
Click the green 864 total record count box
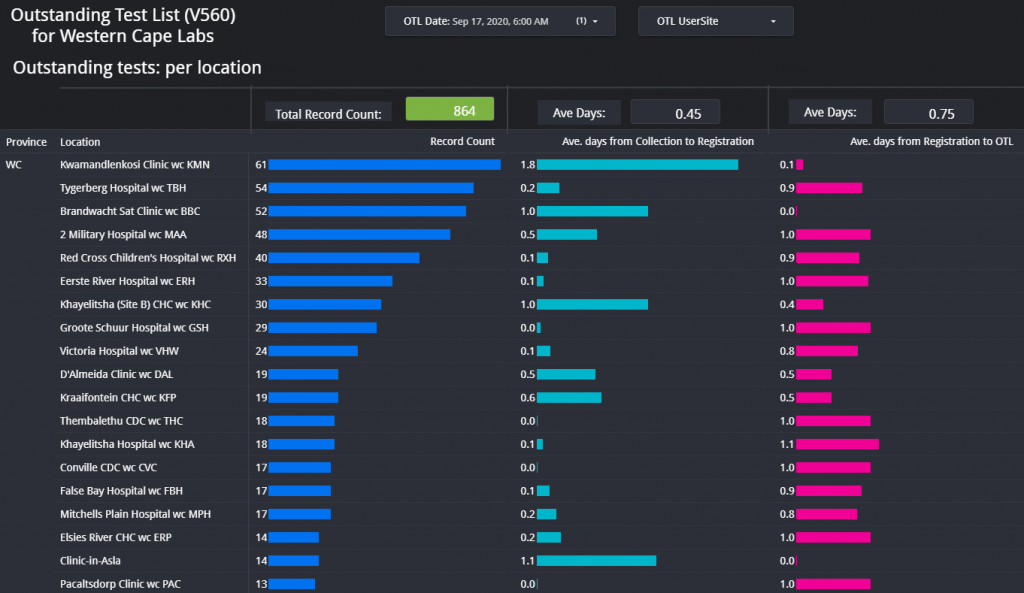tap(449, 110)
